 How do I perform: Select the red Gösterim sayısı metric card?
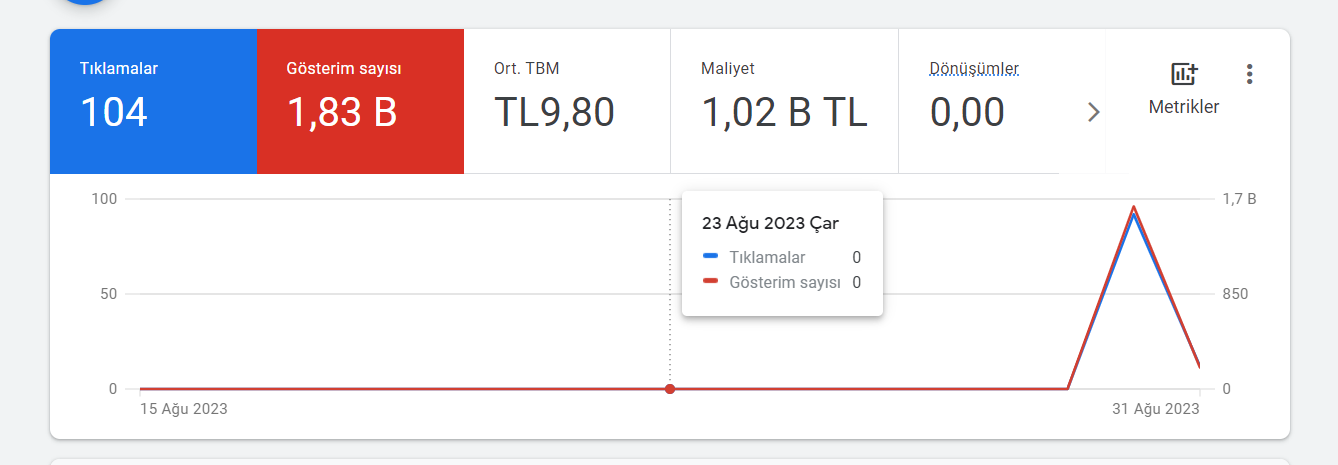[360, 101]
